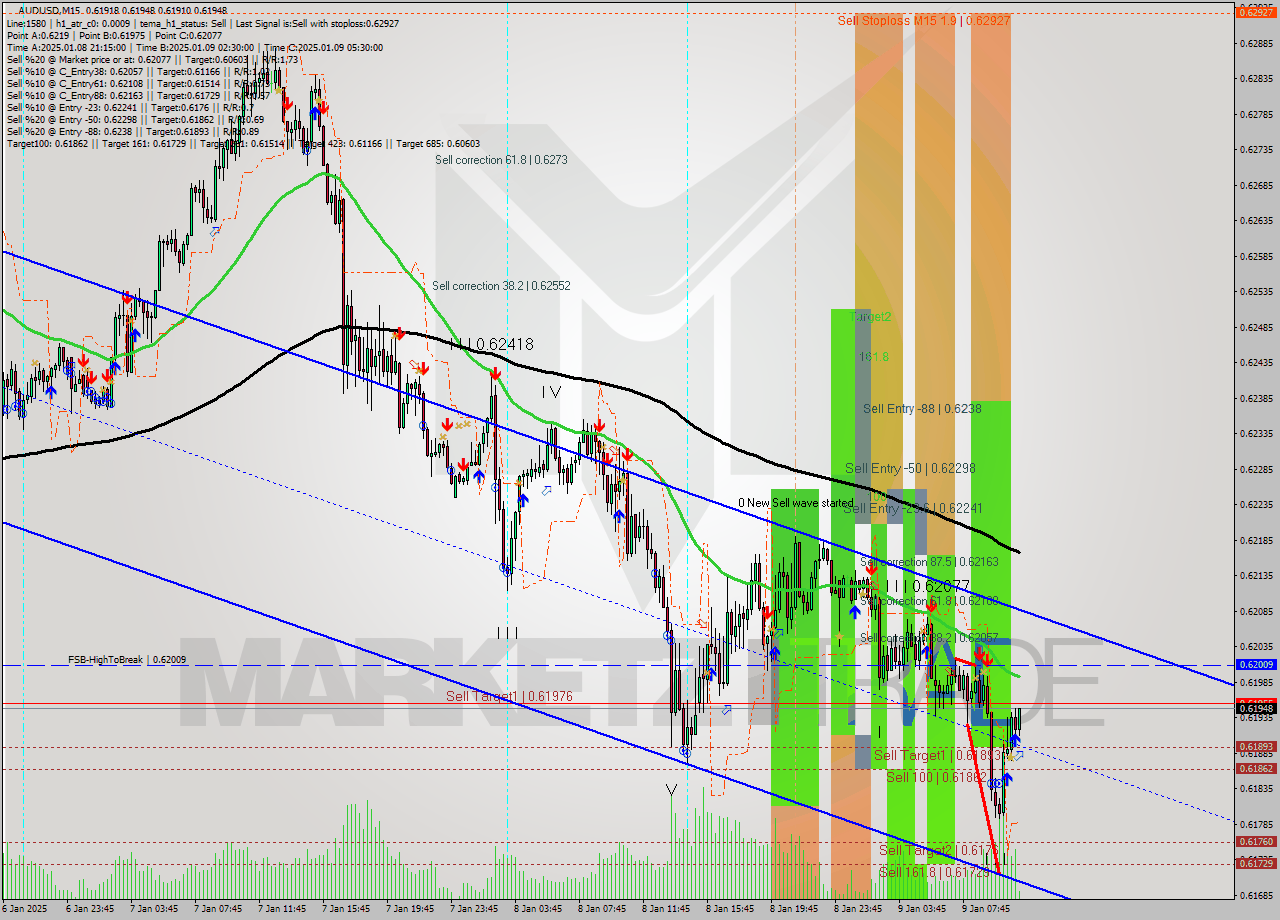
Task: Click the red 0.61729 price axis tag
Action: pyautogui.click(x=1256, y=863)
